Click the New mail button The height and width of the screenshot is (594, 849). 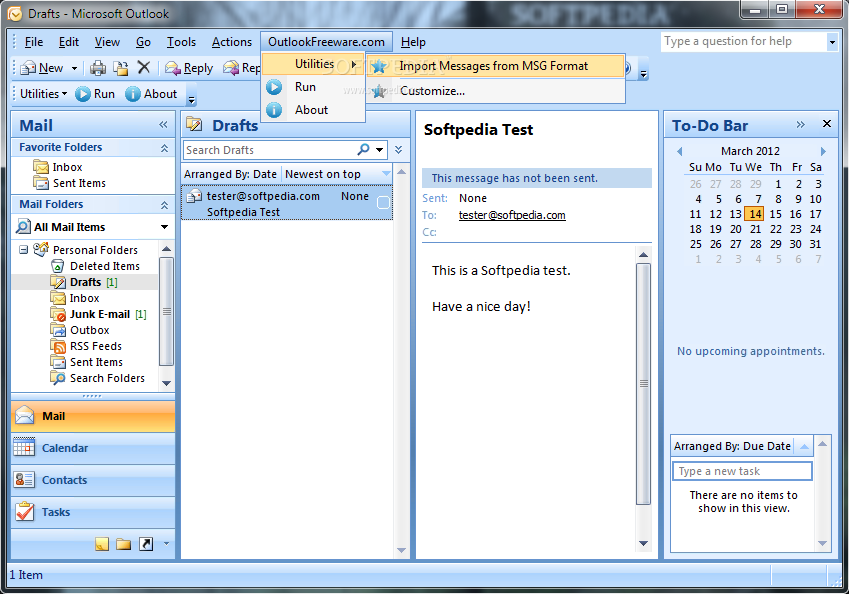tap(42, 68)
